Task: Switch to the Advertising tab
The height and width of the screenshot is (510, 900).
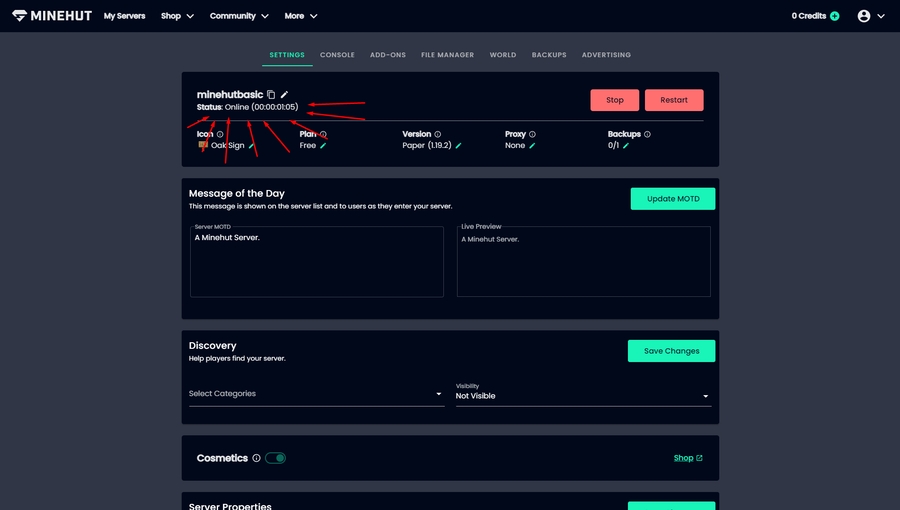Action: point(606,55)
